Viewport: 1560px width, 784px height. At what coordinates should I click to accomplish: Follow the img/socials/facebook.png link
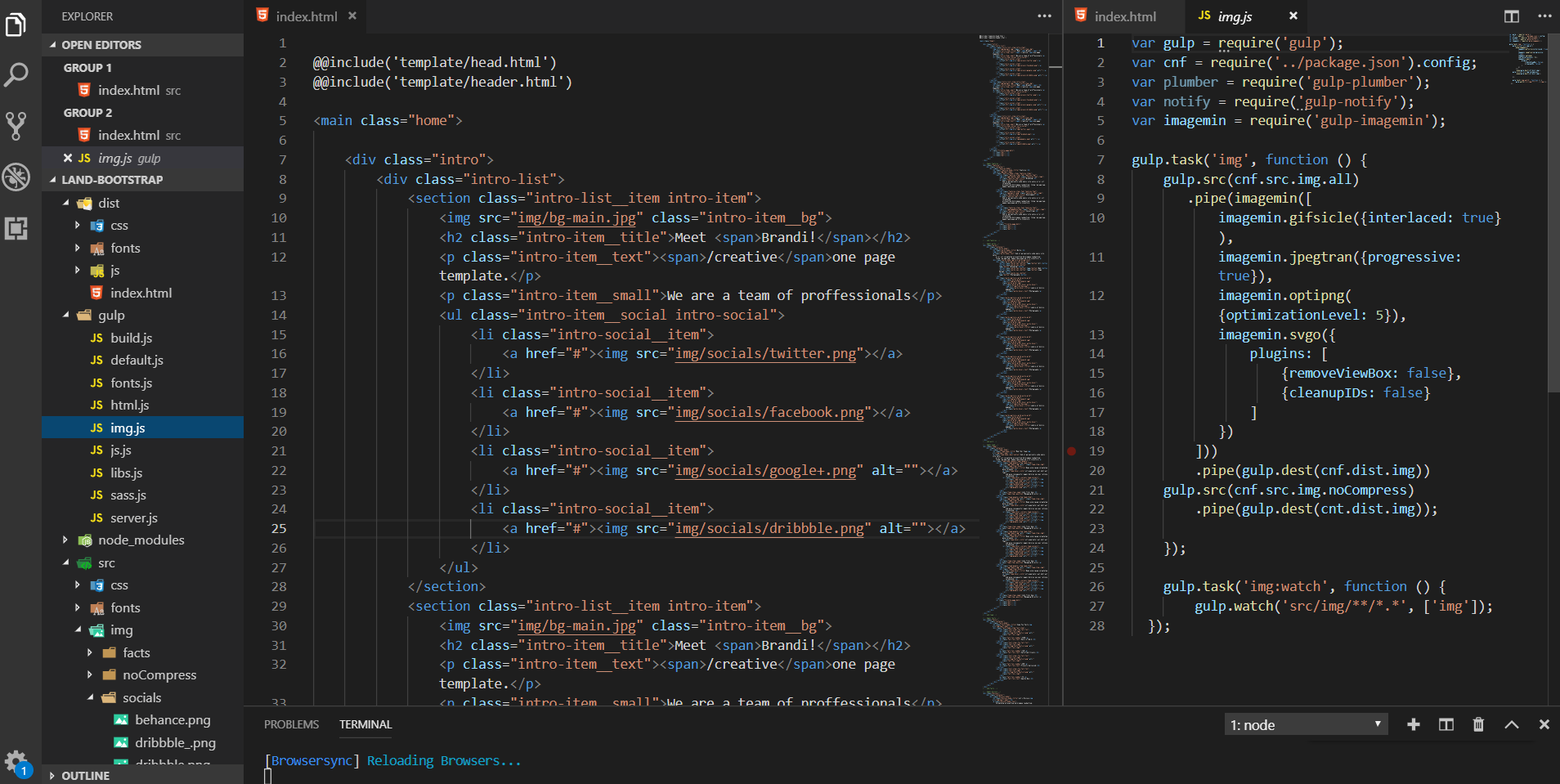[x=769, y=412]
